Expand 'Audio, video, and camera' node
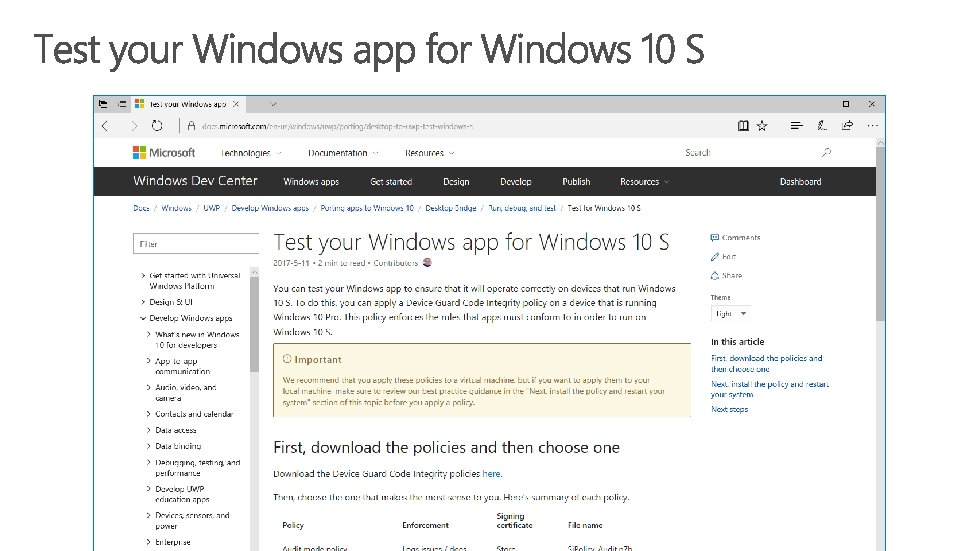Screen dimensions: 979x551 [x=149, y=388]
